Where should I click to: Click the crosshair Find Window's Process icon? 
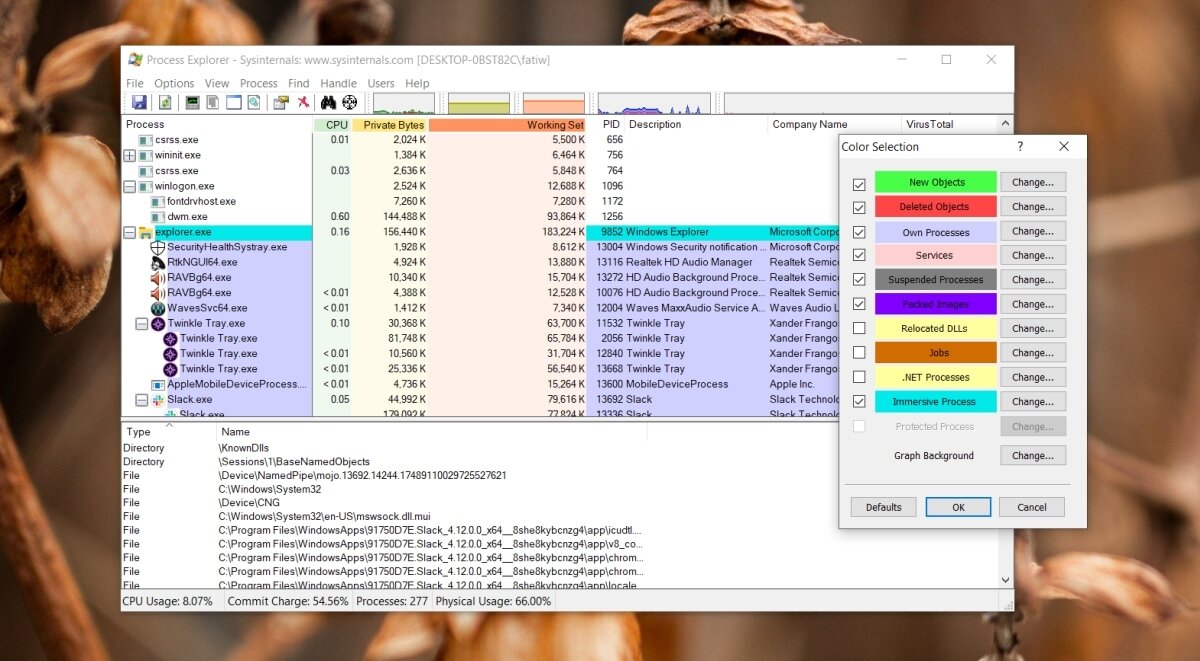(x=349, y=103)
